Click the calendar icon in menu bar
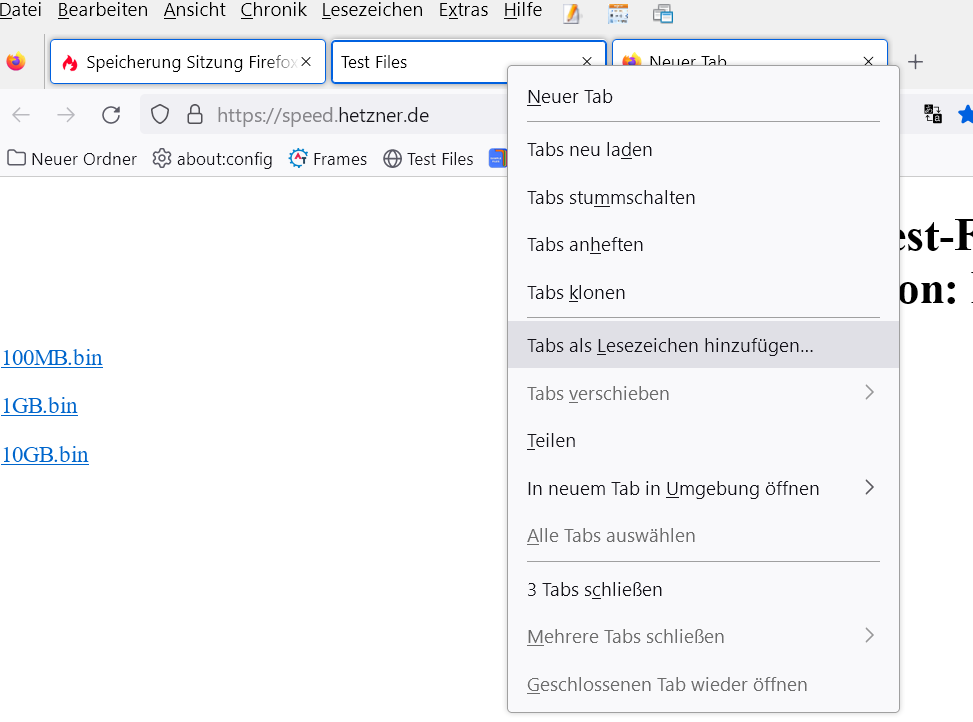Viewport: 973px width, 722px height. click(x=619, y=13)
